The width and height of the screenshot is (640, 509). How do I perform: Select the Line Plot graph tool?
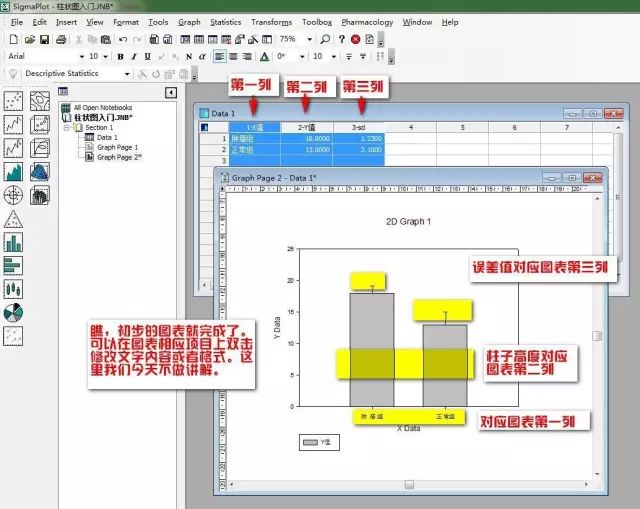point(13,124)
